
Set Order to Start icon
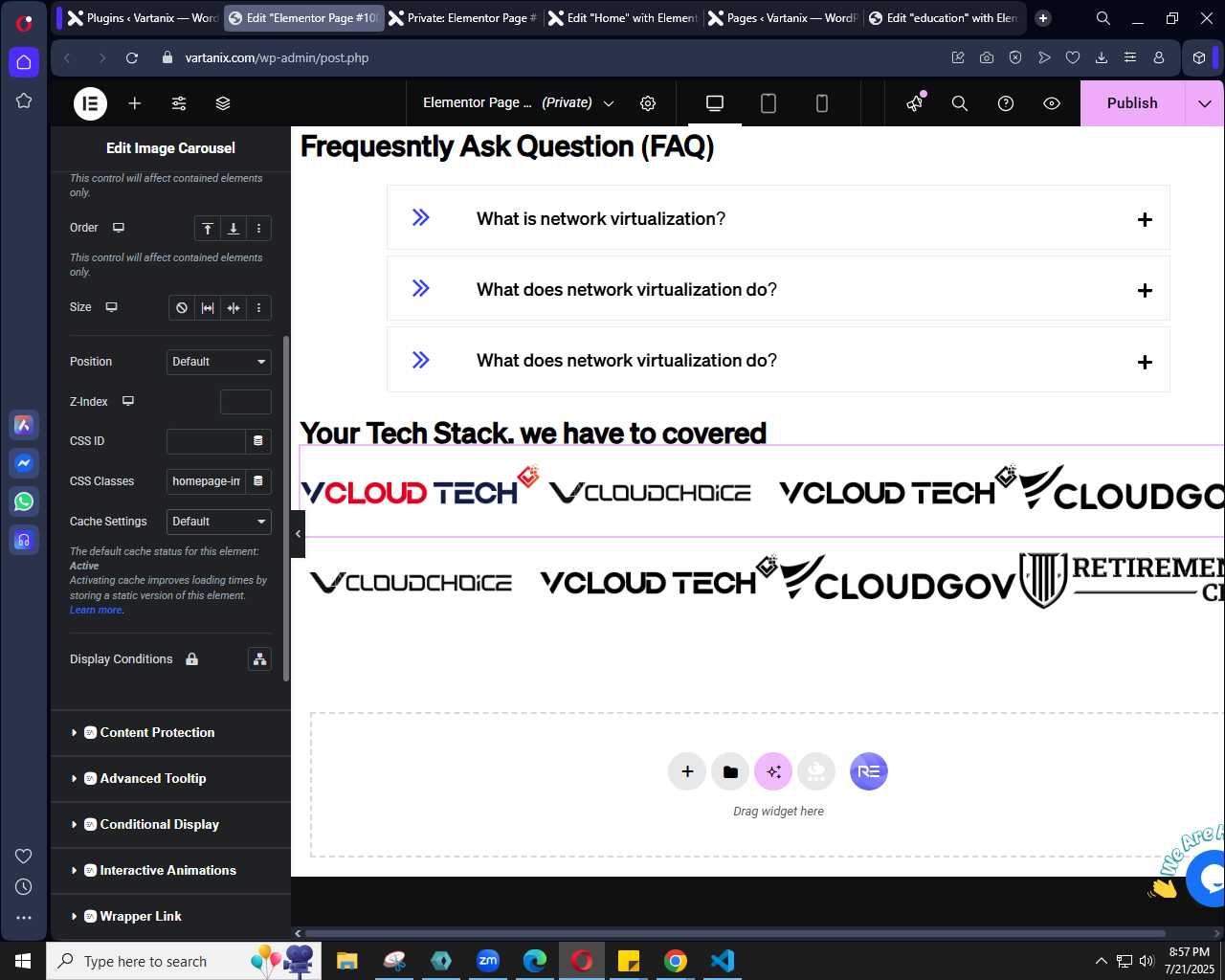(208, 228)
